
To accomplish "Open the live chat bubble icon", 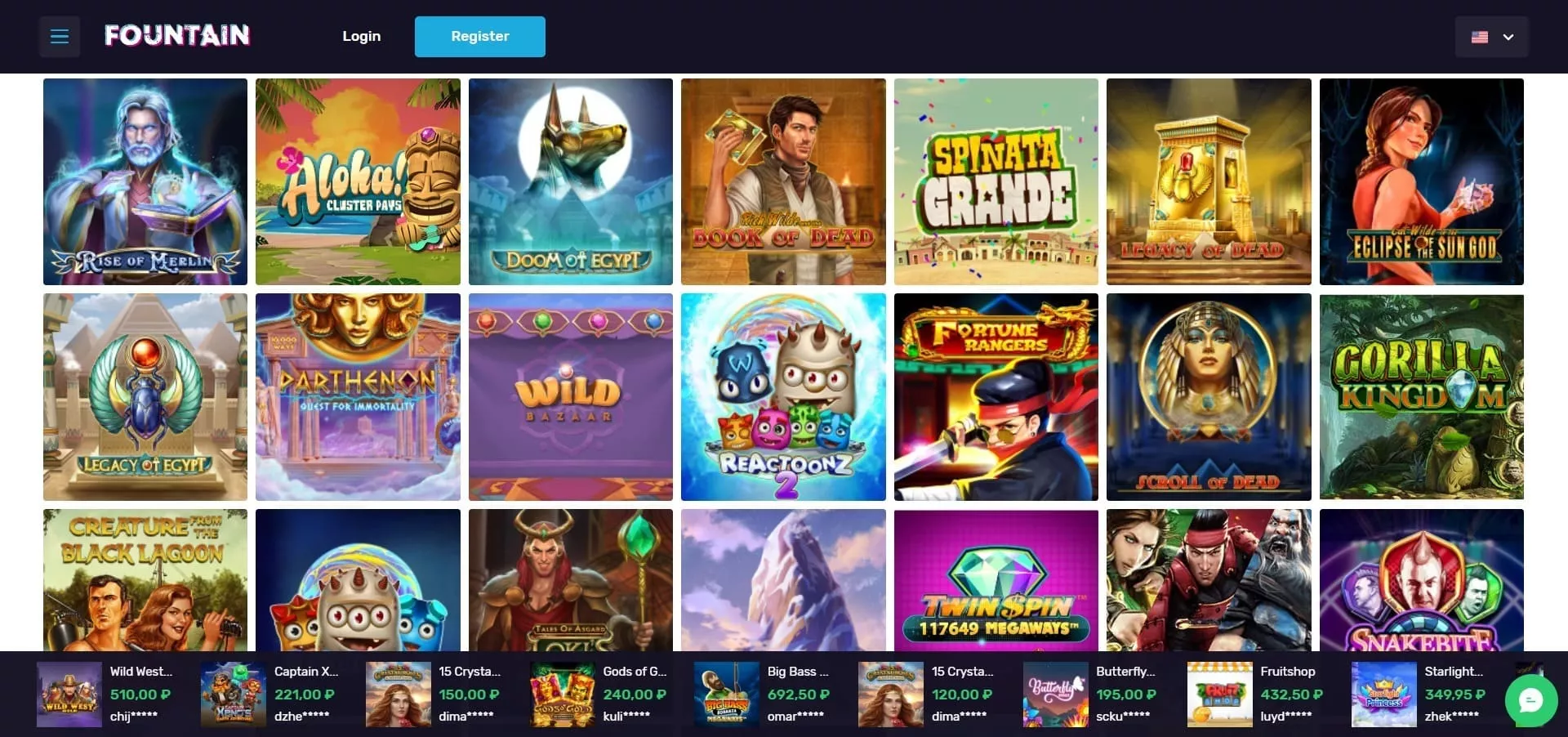I will point(1530,700).
